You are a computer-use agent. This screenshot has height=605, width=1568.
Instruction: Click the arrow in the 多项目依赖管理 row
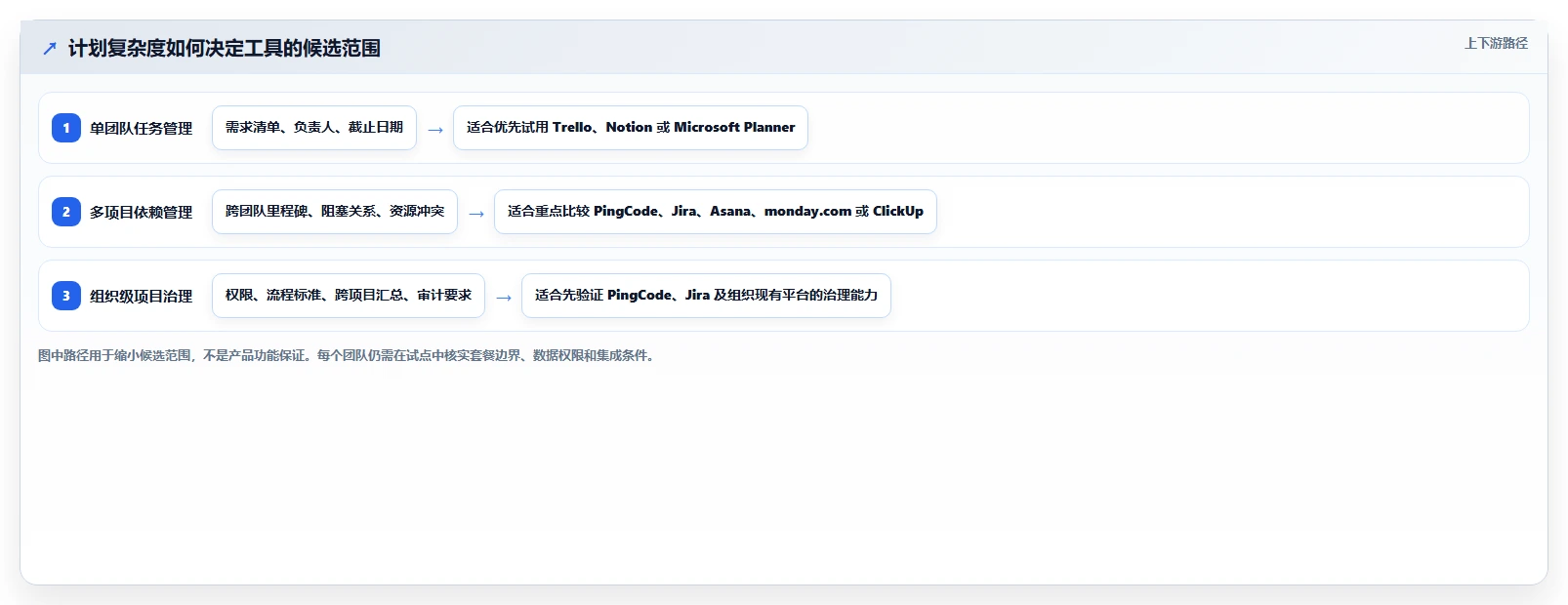476,214
